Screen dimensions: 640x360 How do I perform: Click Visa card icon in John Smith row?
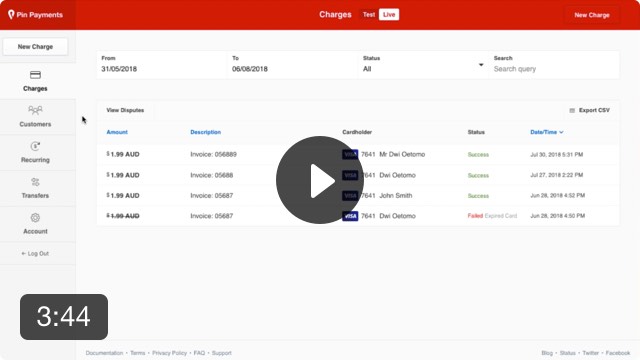click(350, 196)
